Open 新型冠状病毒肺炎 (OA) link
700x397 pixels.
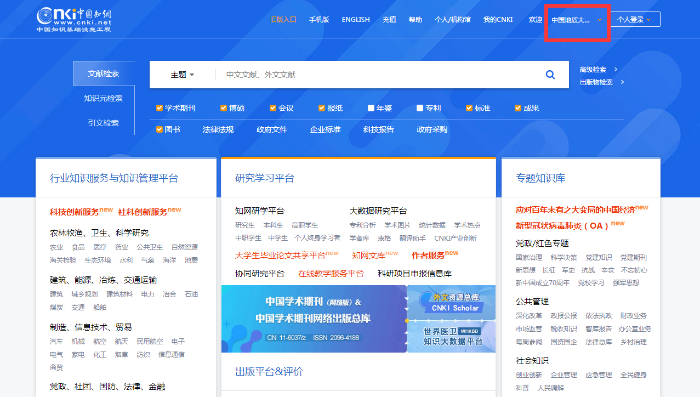pos(562,226)
